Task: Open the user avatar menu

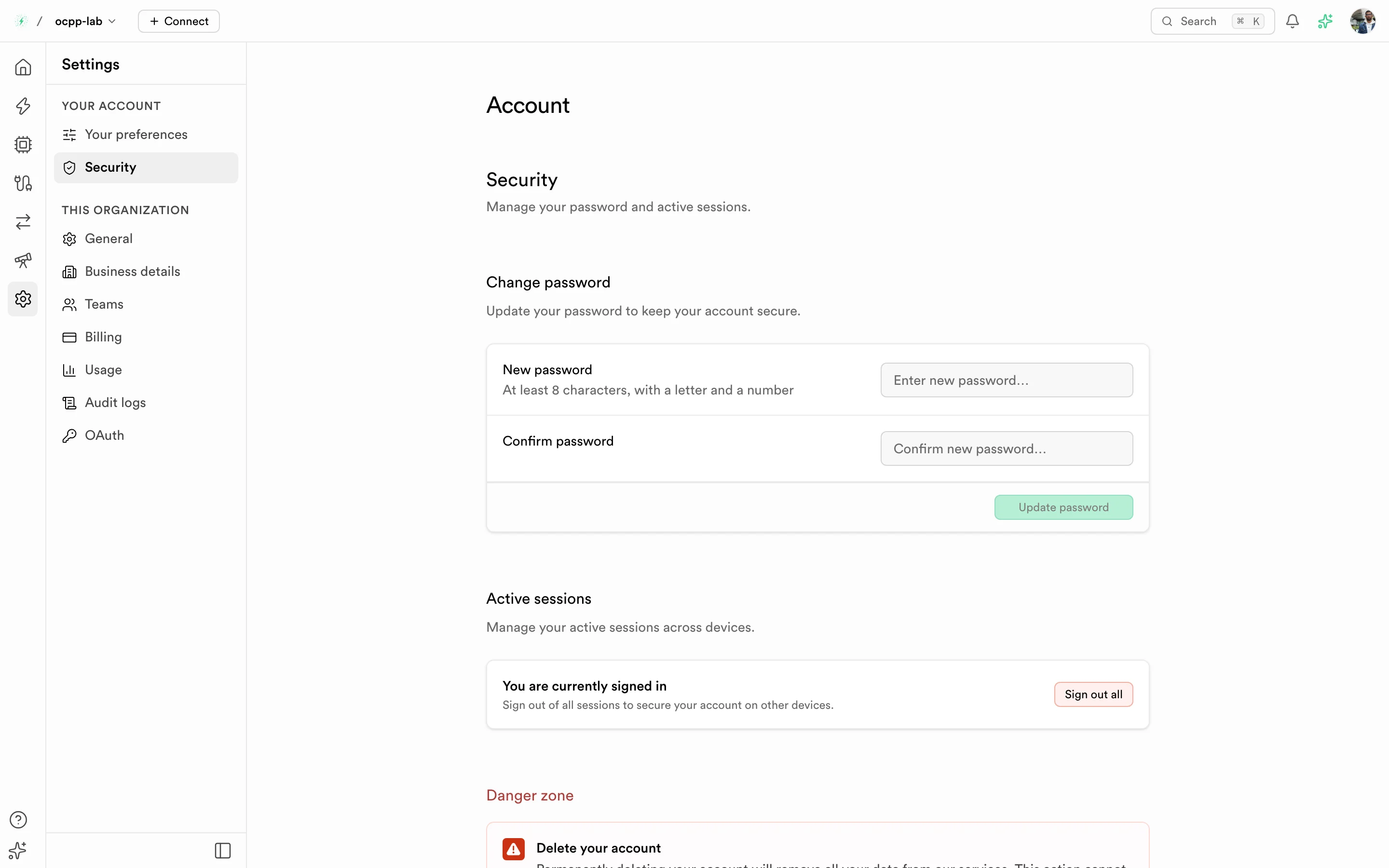Action: pos(1362,21)
